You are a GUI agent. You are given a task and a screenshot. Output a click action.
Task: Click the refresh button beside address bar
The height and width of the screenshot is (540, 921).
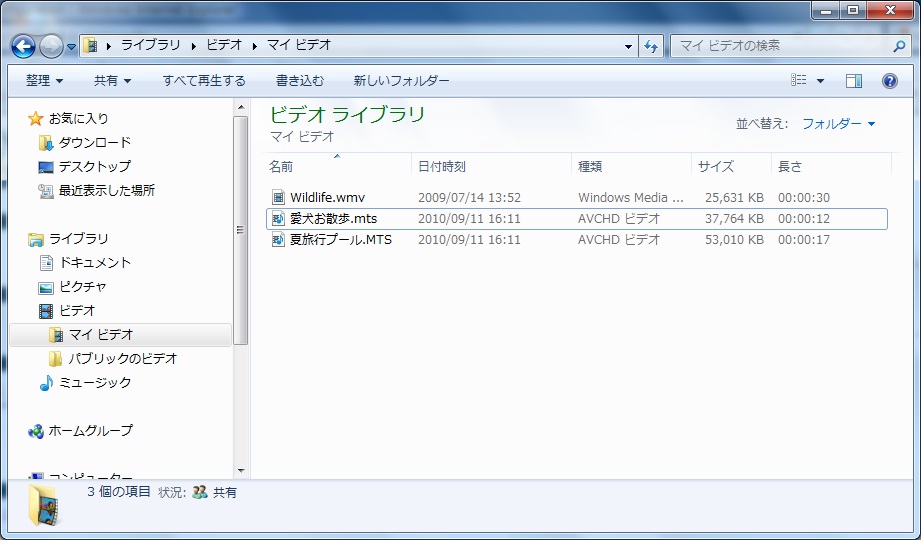[651, 46]
